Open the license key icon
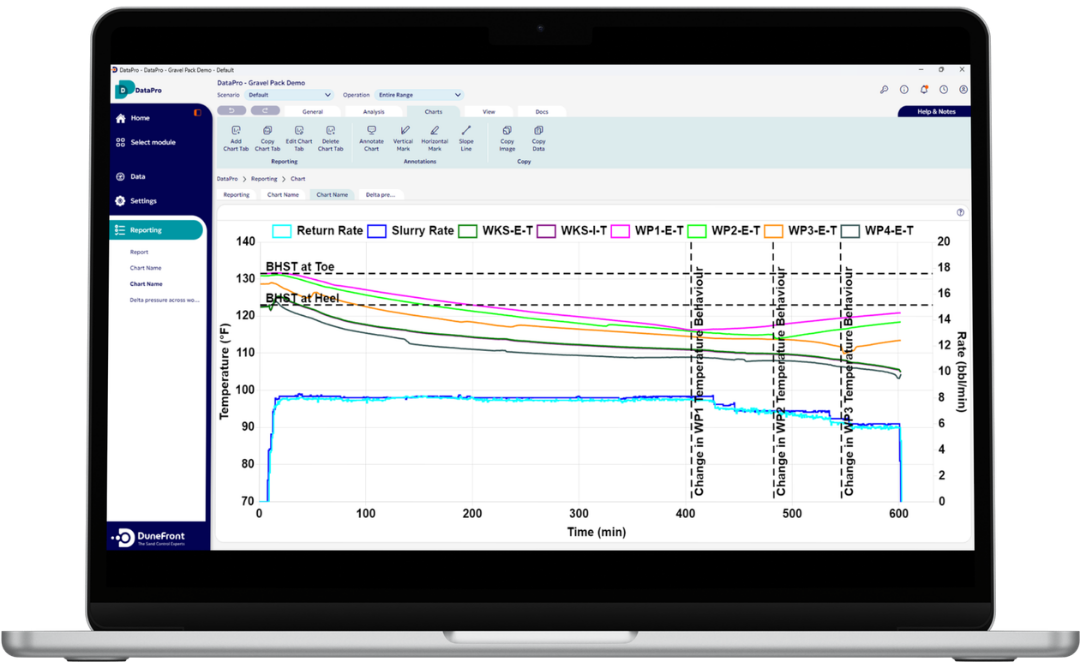This screenshot has height=668, width=1080. click(x=884, y=90)
